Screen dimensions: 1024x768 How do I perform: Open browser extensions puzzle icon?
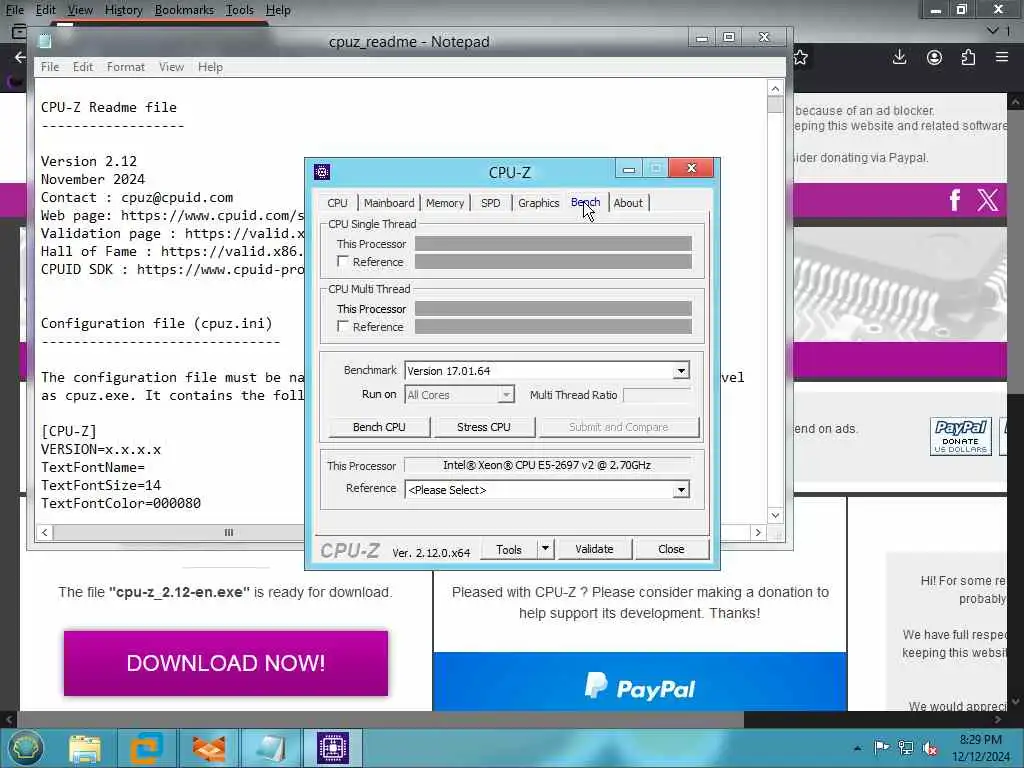pos(968,57)
